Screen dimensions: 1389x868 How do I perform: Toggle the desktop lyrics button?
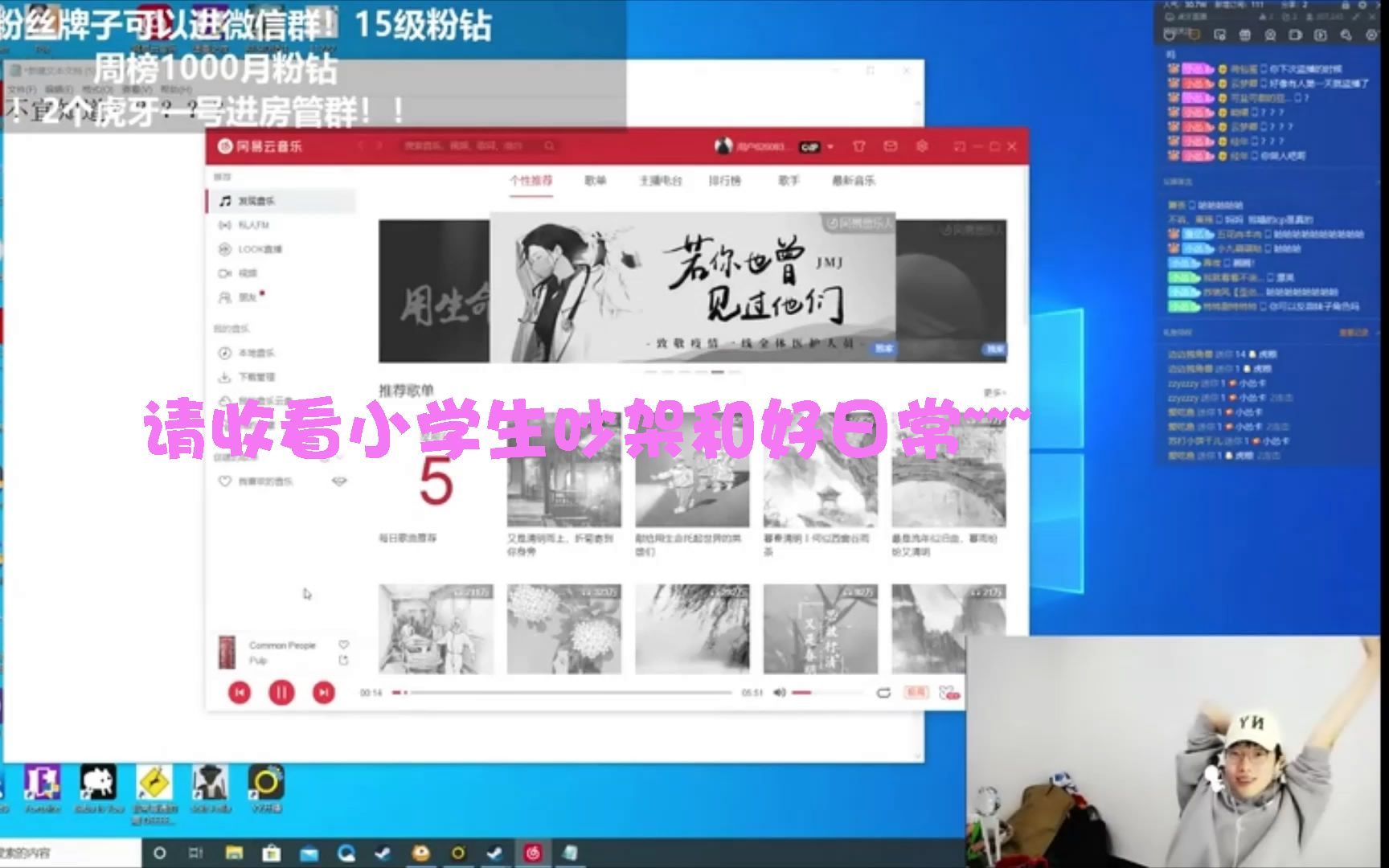click(916, 692)
